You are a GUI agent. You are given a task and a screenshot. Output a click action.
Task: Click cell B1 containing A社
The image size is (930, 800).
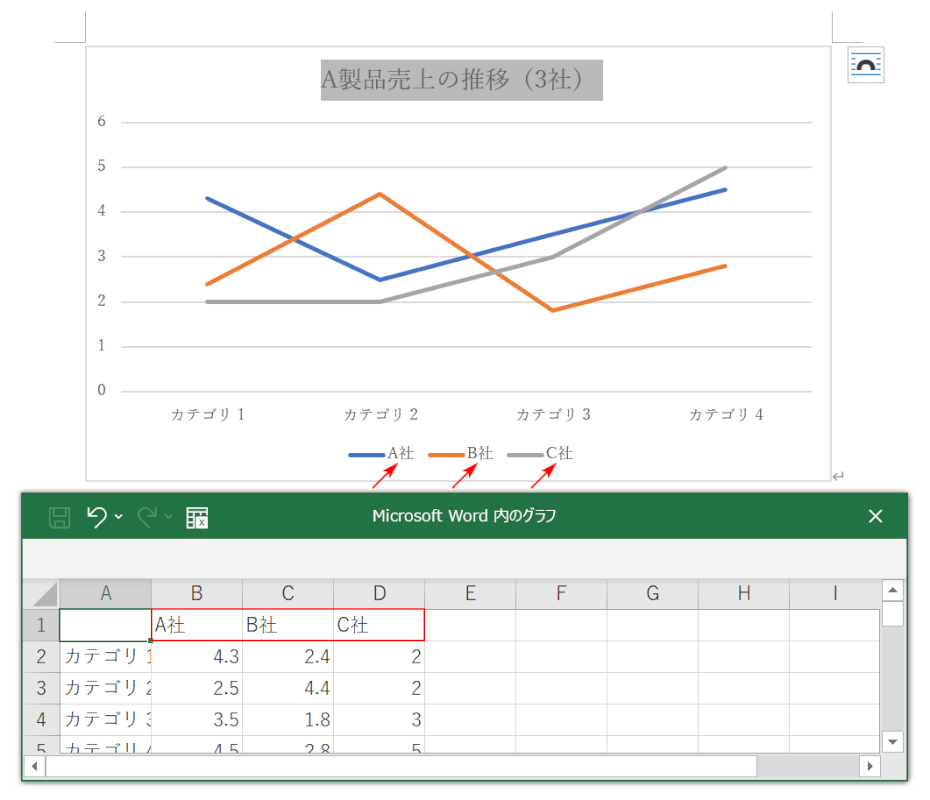click(197, 625)
